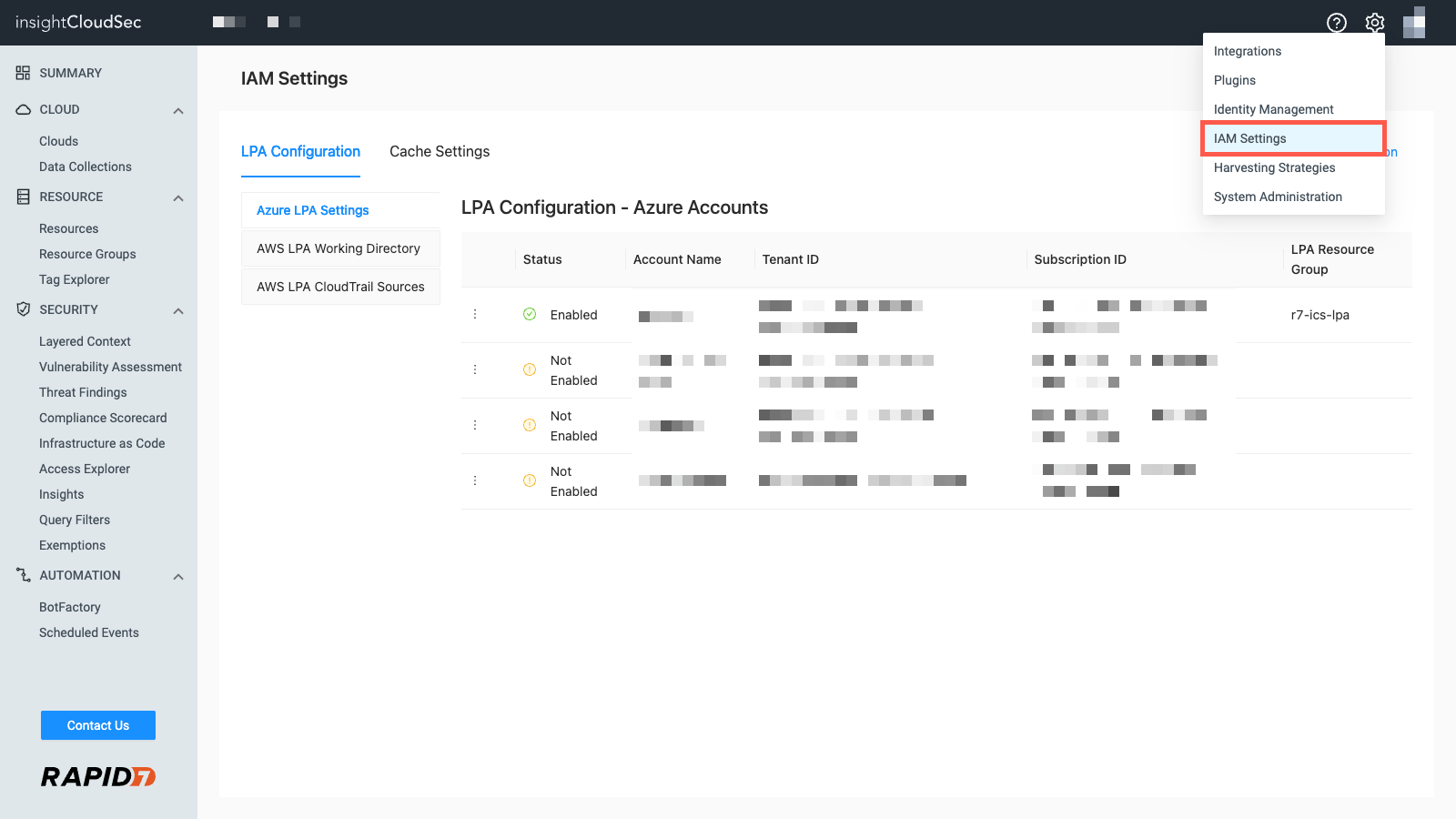Collapse the Cloud section chevron
The height and width of the screenshot is (819, 1456).
click(x=178, y=111)
